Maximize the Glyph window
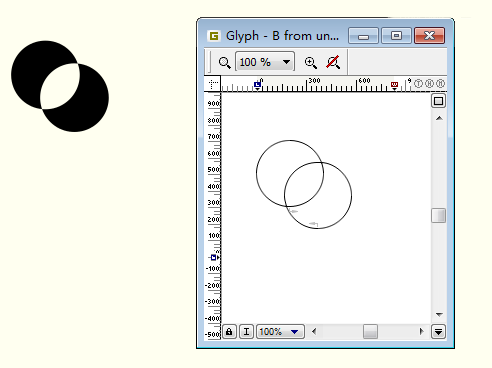 [x=396, y=36]
